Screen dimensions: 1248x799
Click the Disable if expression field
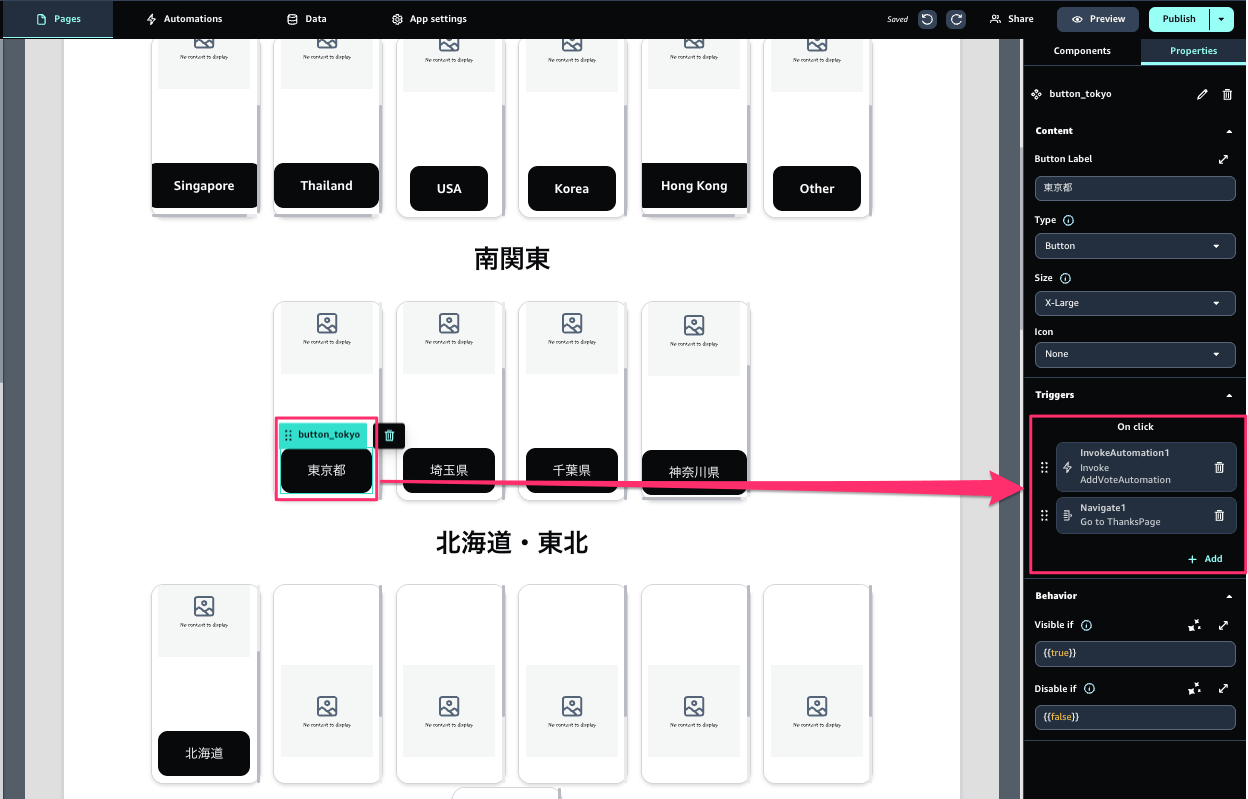coord(1135,717)
